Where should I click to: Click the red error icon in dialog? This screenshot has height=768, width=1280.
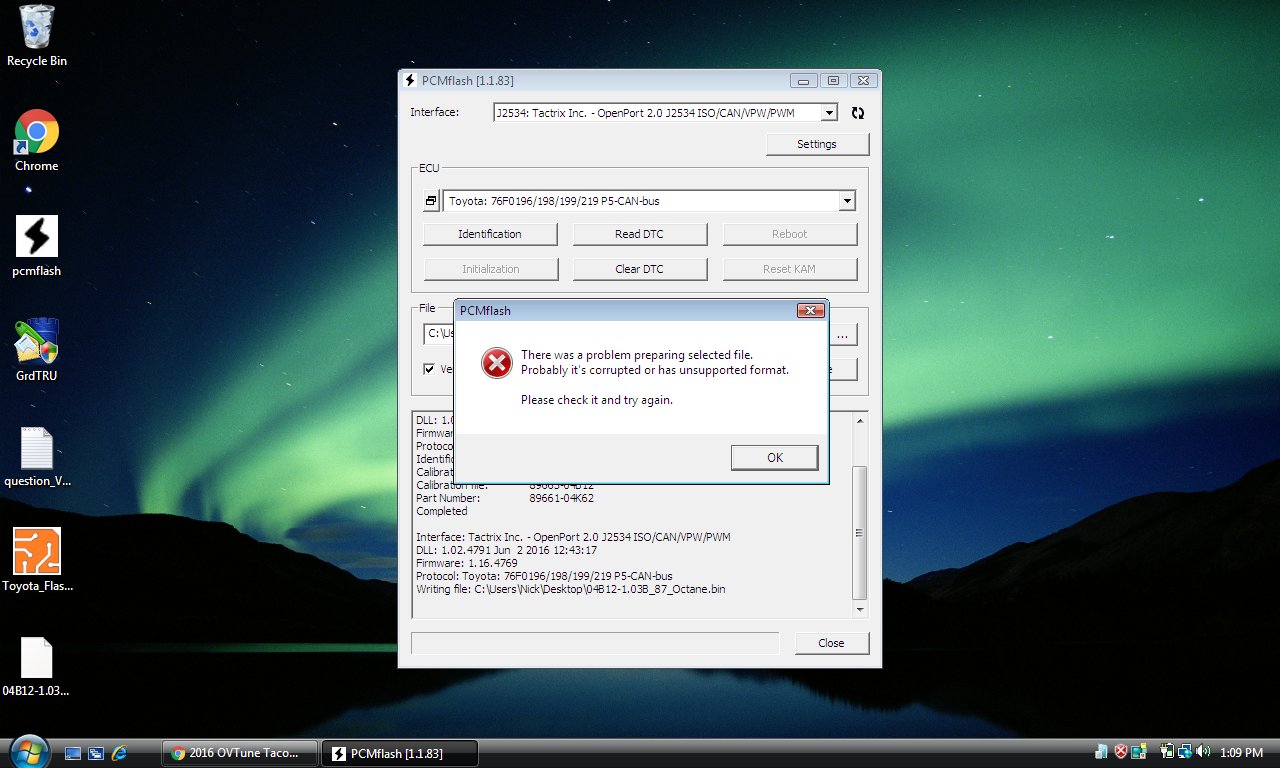coord(496,363)
